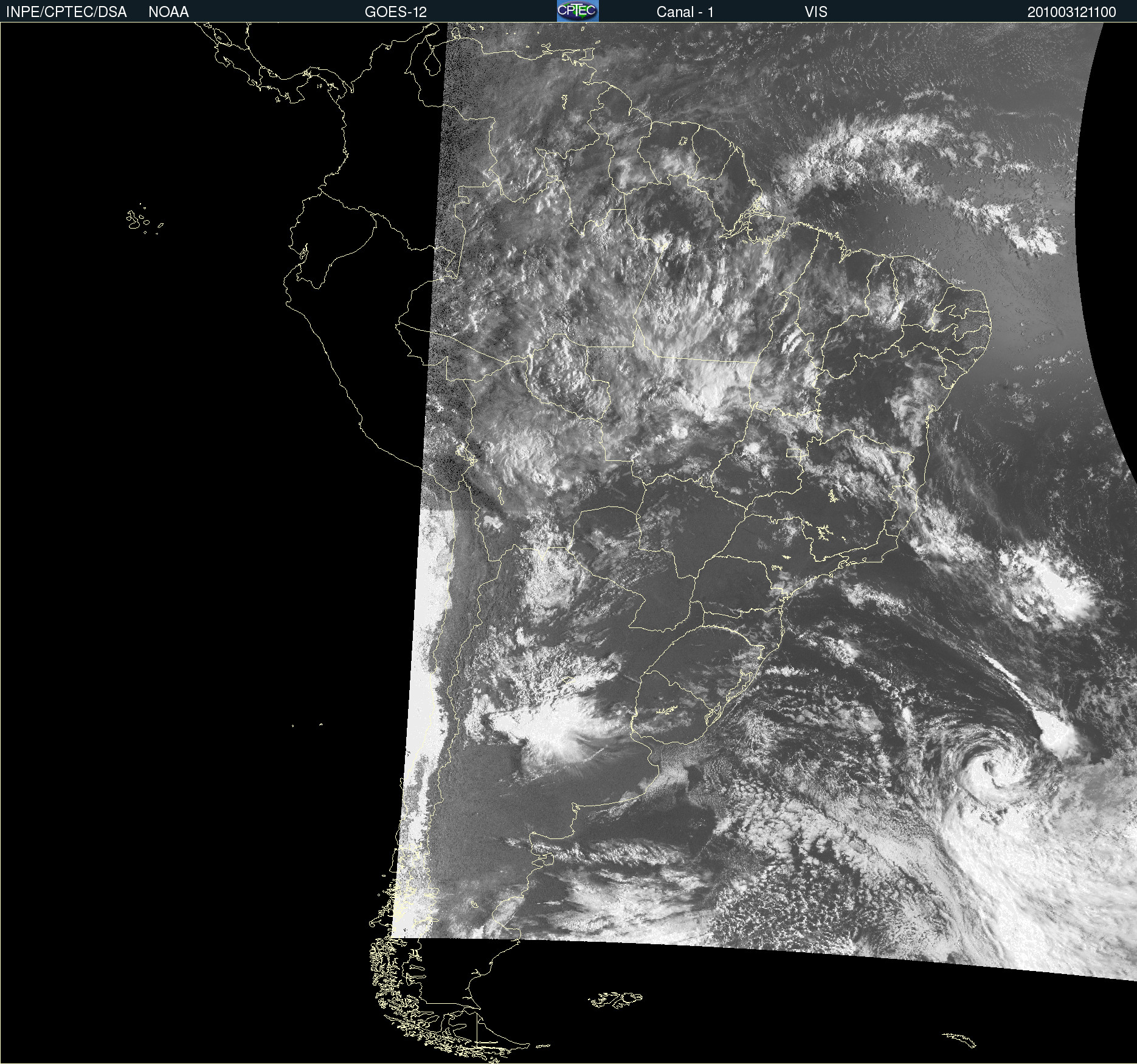Click the GOES-12 satellite label
The image size is (1137, 1064).
[x=396, y=12]
